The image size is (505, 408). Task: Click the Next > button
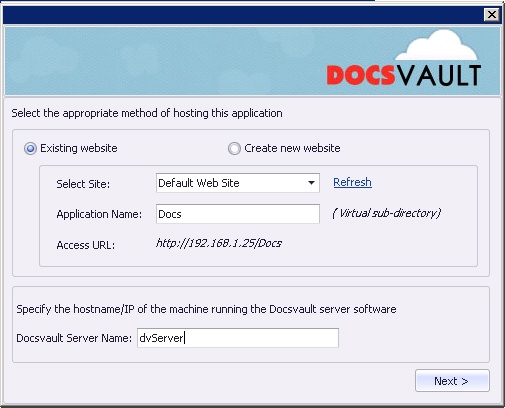(452, 380)
